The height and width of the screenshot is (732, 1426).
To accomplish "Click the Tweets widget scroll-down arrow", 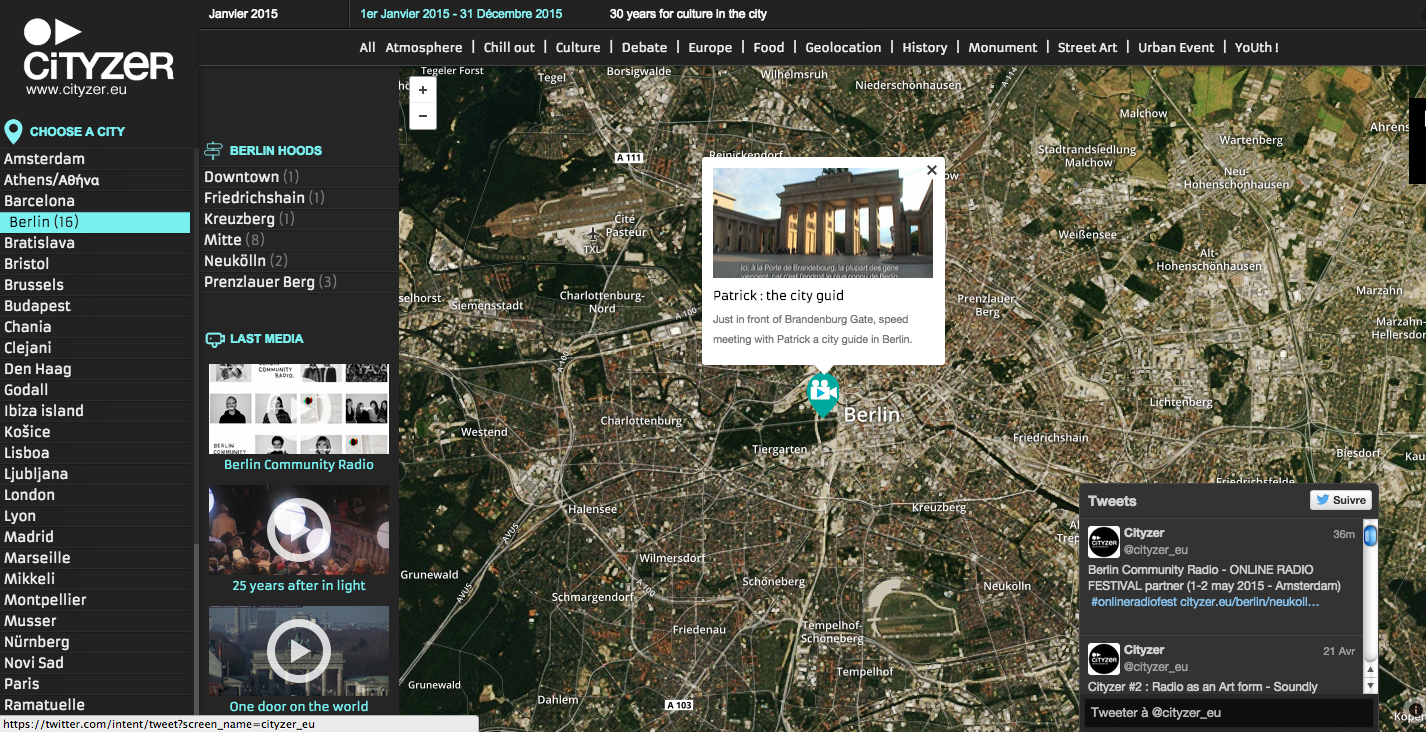I will point(1370,686).
